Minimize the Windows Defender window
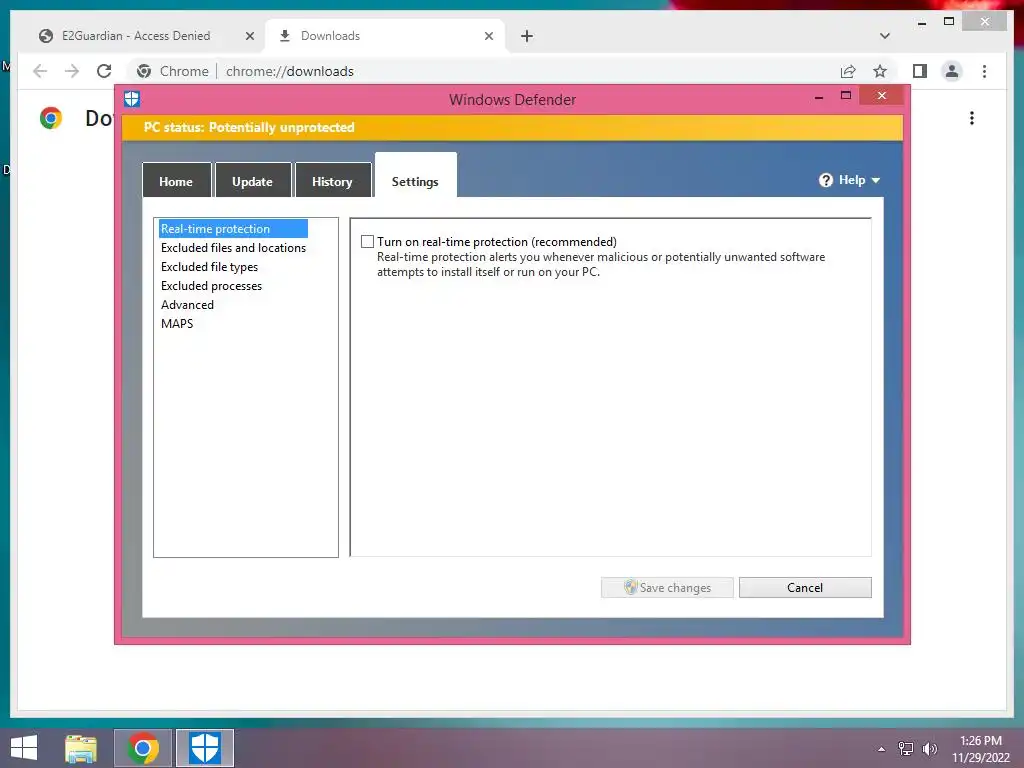The width and height of the screenshot is (1024, 768). pos(819,97)
